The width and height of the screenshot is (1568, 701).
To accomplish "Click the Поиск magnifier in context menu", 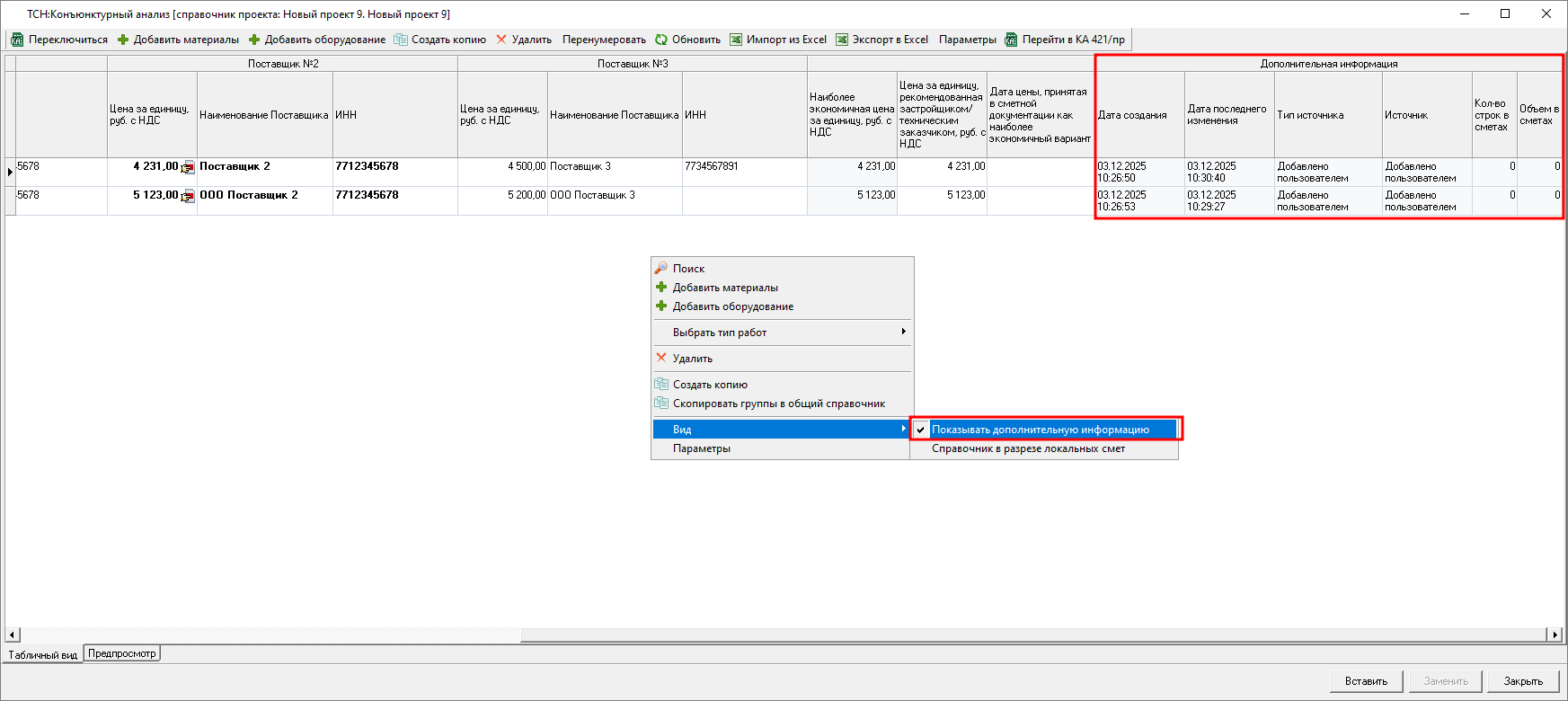I will pos(661,269).
